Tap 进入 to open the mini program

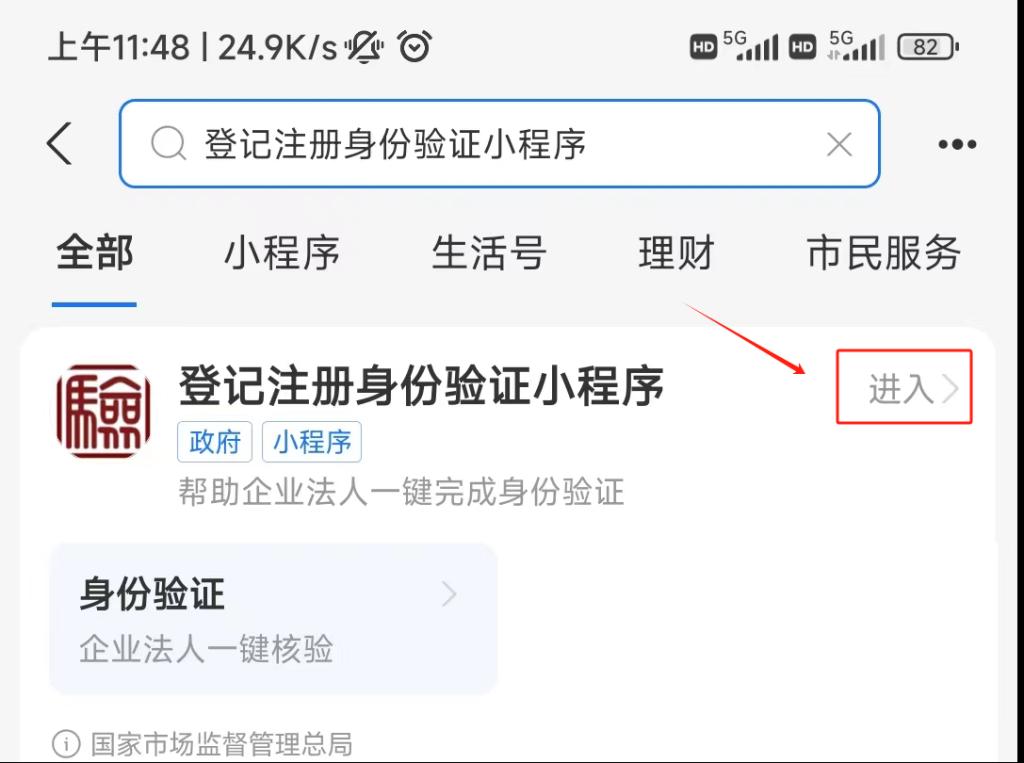pos(904,387)
